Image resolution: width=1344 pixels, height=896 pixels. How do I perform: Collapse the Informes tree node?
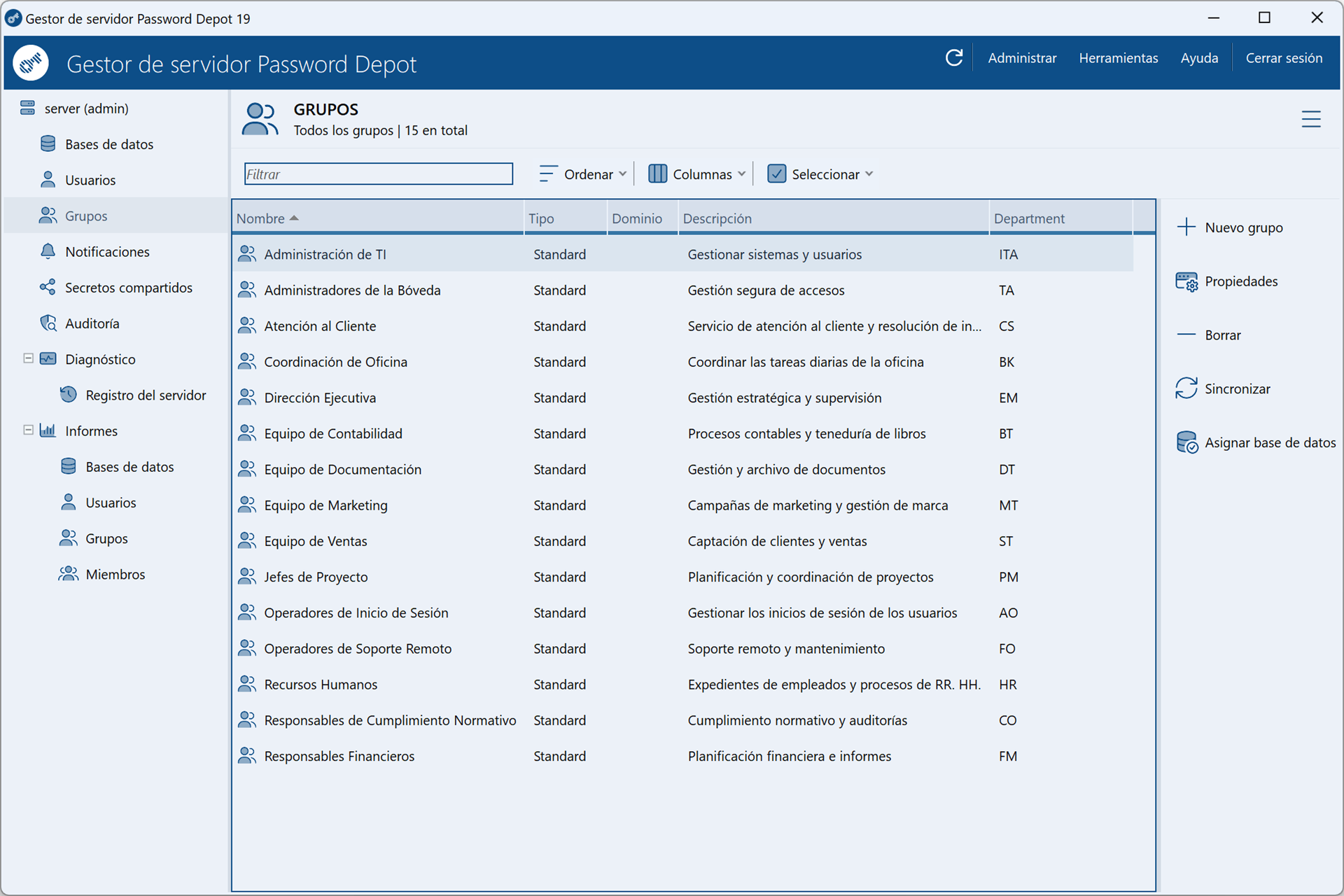click(28, 430)
